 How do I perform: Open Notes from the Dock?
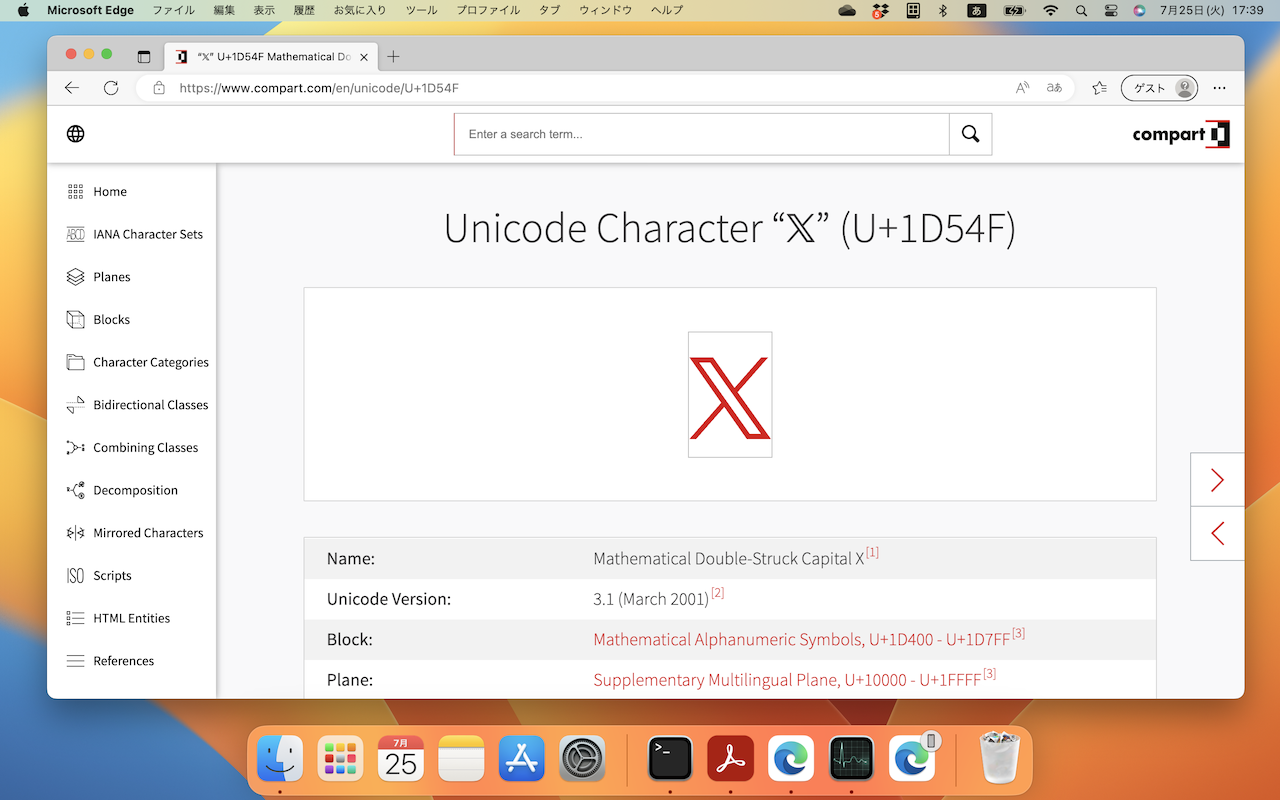pyautogui.click(x=461, y=759)
